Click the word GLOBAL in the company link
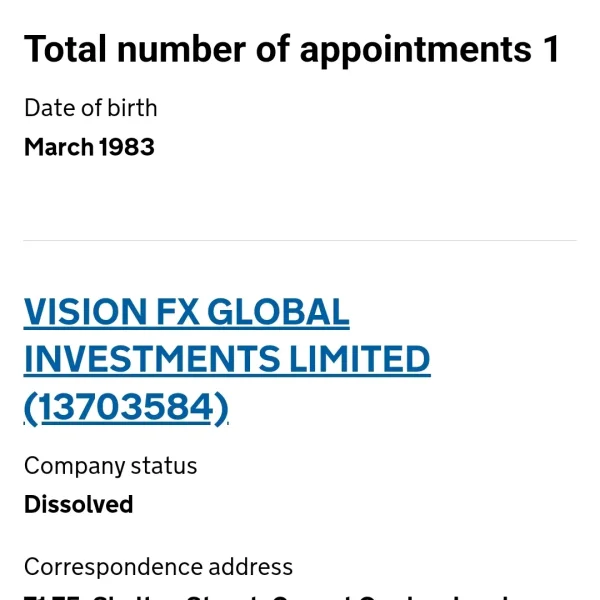Screen dimensions: 600x600 pos(278,313)
